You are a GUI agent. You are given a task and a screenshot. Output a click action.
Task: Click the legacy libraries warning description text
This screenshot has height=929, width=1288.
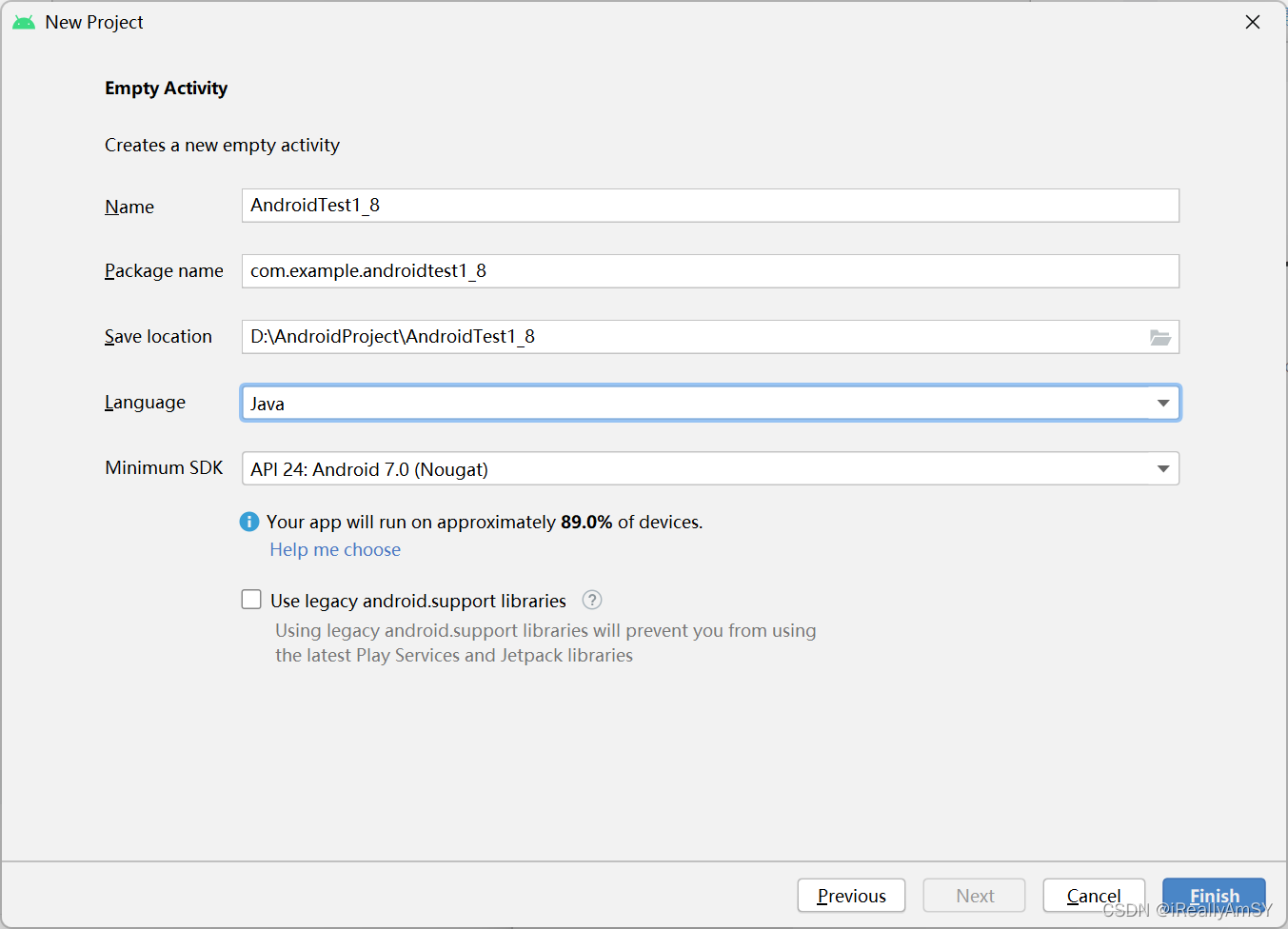(x=545, y=642)
